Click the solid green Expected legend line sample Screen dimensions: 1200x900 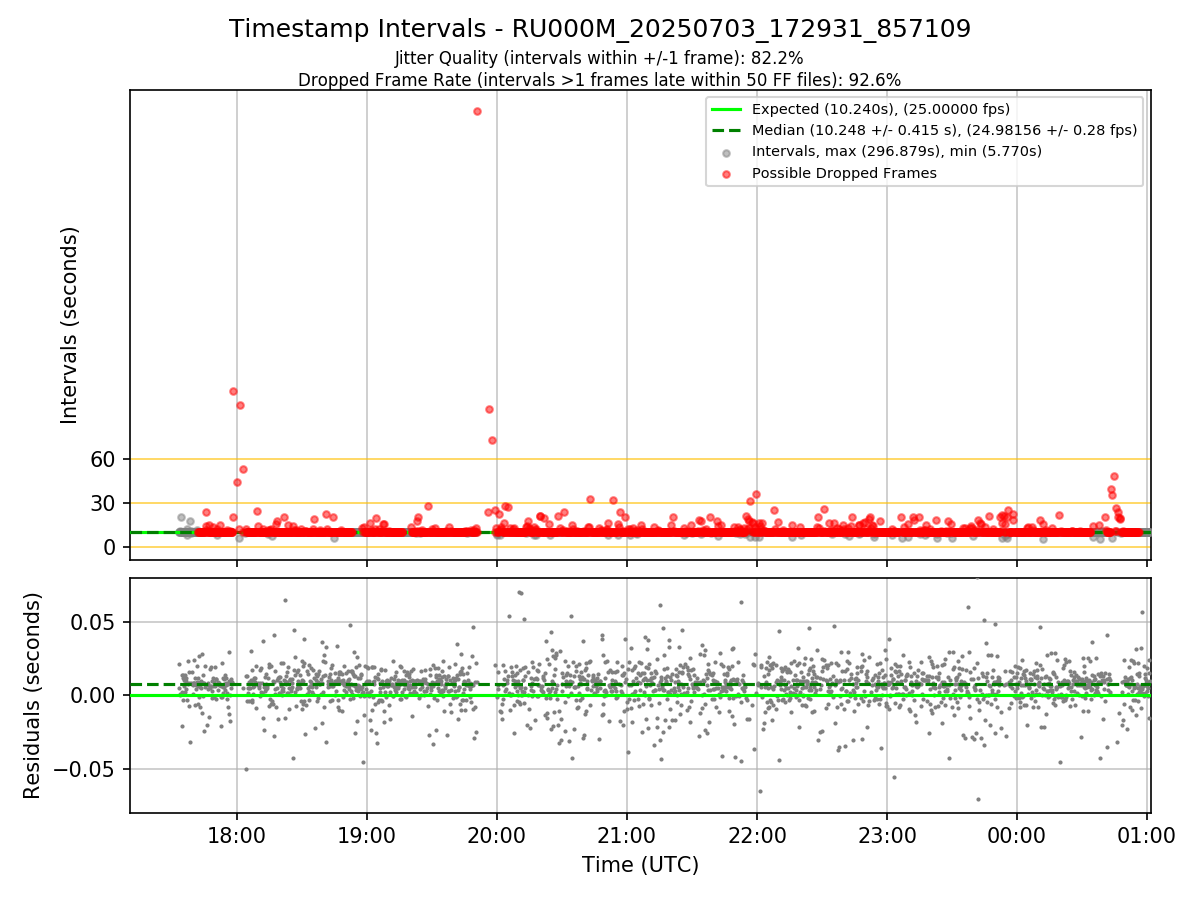pos(727,109)
